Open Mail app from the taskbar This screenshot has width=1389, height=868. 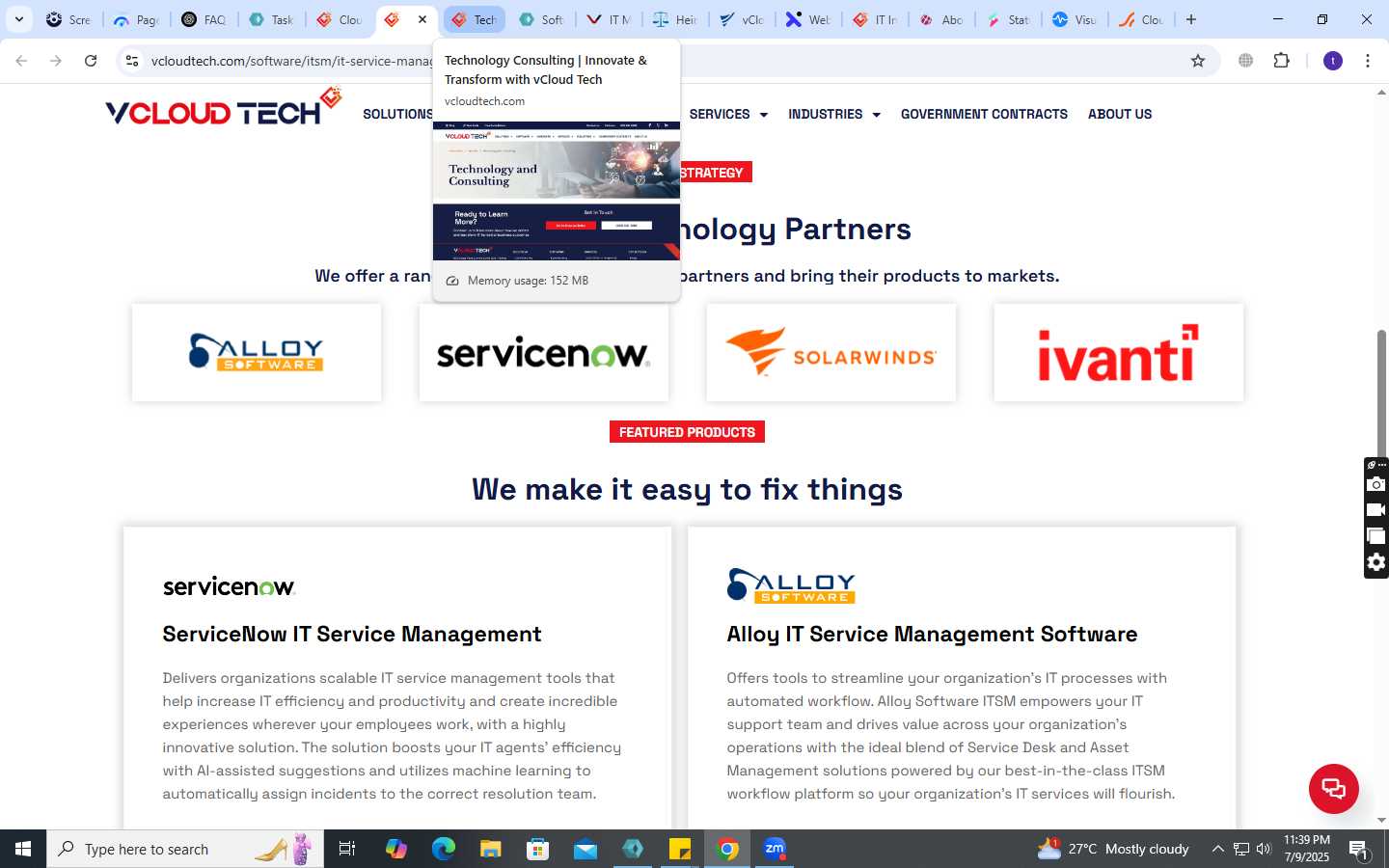(586, 849)
